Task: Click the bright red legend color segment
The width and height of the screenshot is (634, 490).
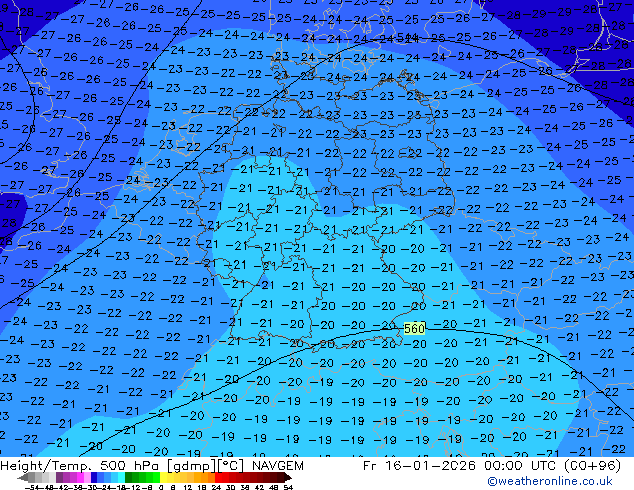Action: [x=218, y=477]
